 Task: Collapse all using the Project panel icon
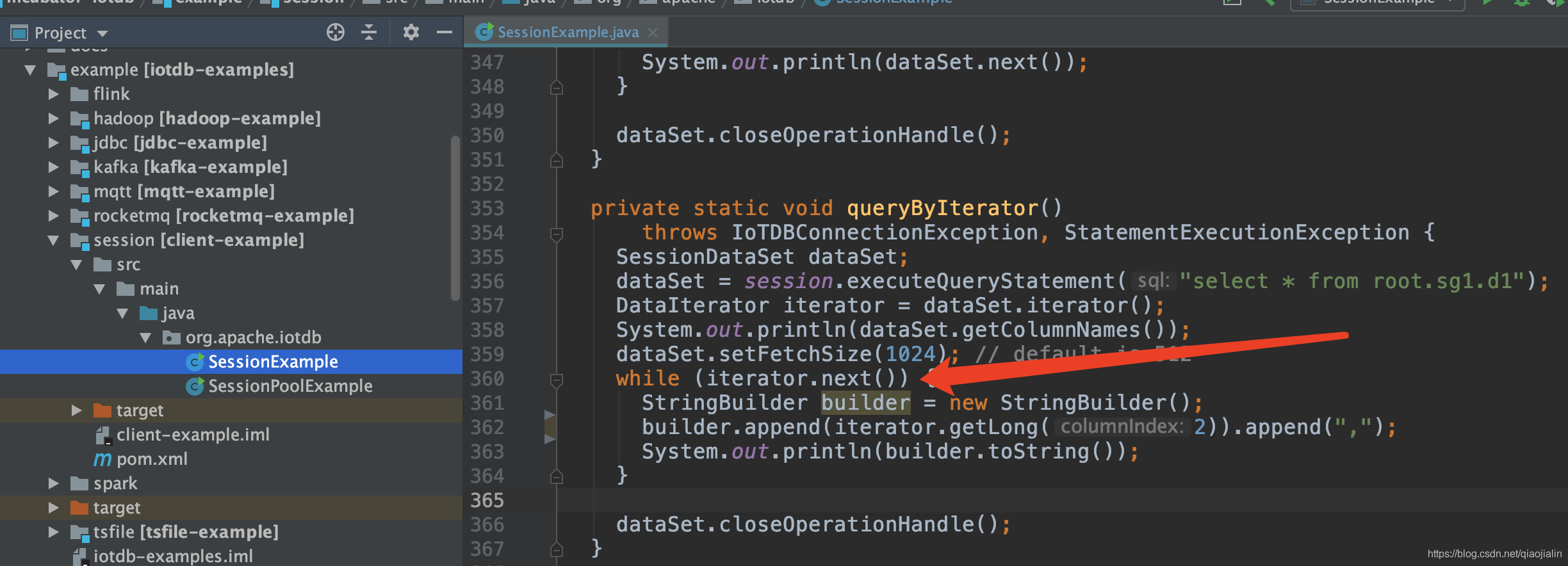pyautogui.click(x=369, y=32)
